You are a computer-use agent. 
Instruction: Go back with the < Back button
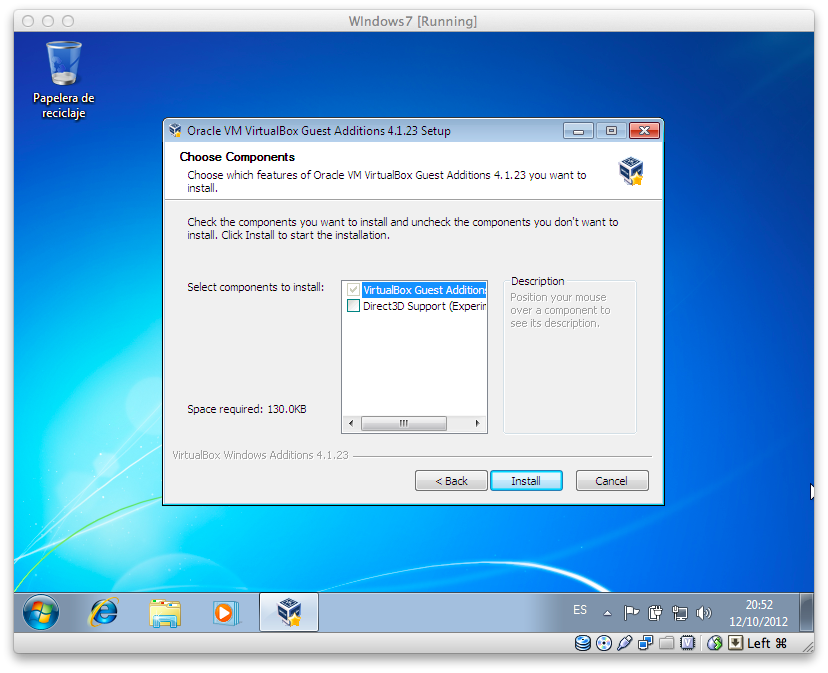[451, 481]
